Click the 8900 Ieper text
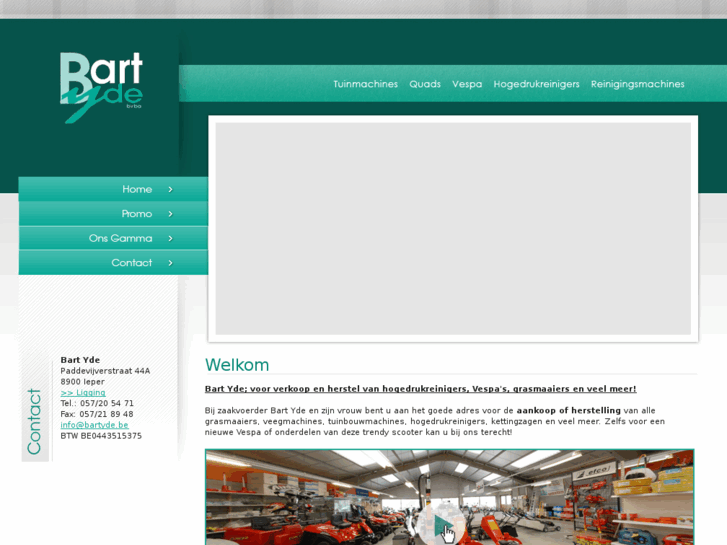This screenshot has height=545, width=727. [83, 381]
